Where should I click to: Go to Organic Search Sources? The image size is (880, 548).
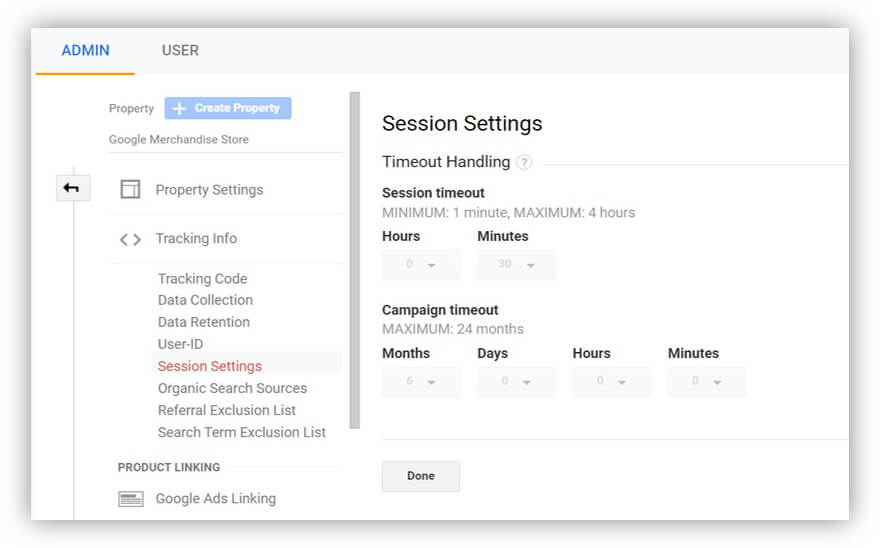point(232,388)
